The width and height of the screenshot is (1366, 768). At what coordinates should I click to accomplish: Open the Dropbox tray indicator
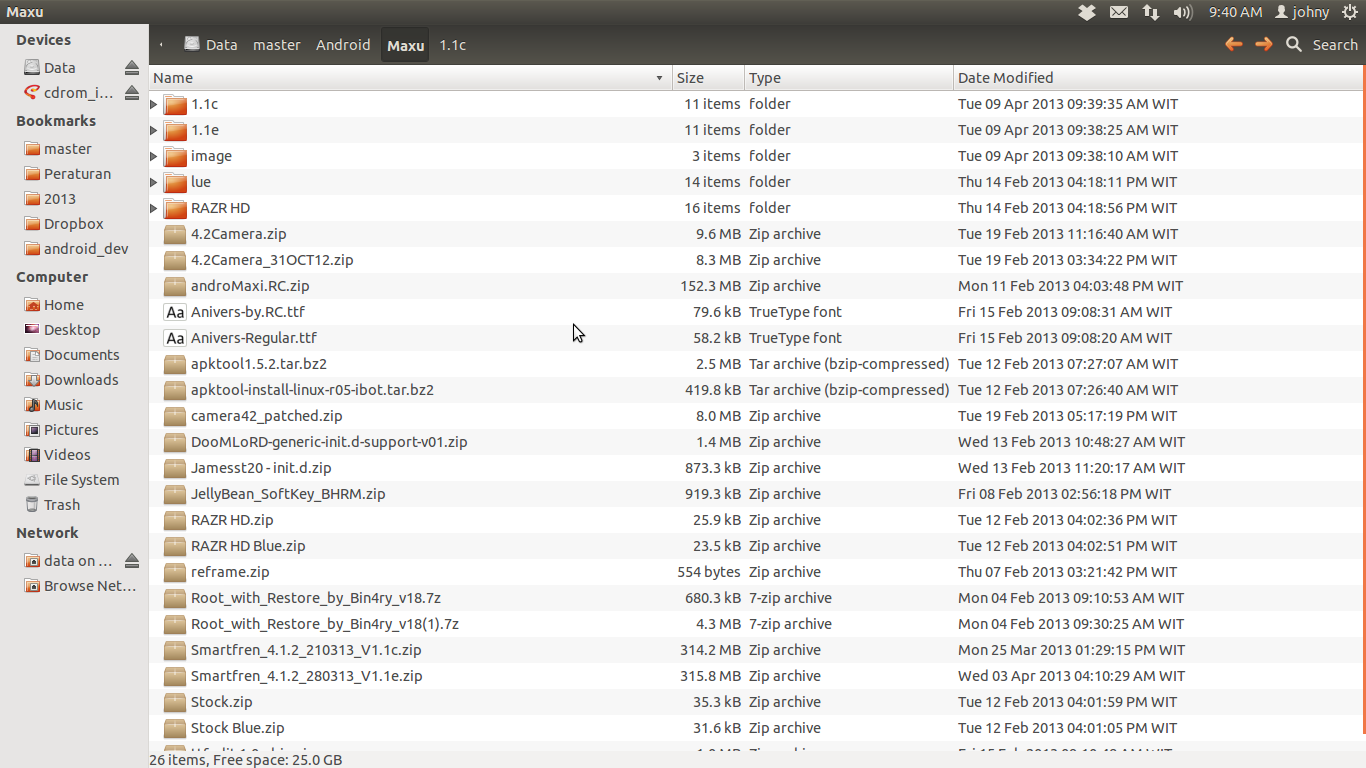pos(1087,12)
